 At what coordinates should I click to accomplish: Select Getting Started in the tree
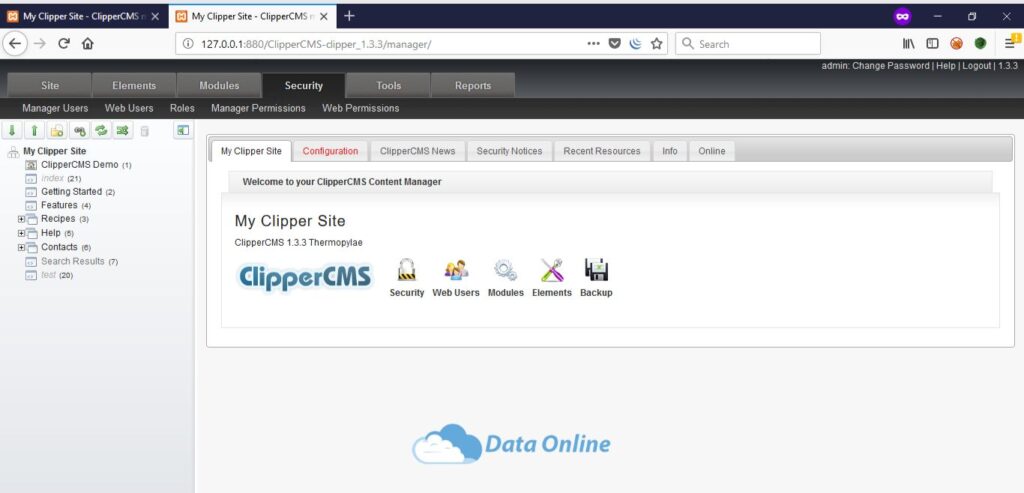(71, 192)
